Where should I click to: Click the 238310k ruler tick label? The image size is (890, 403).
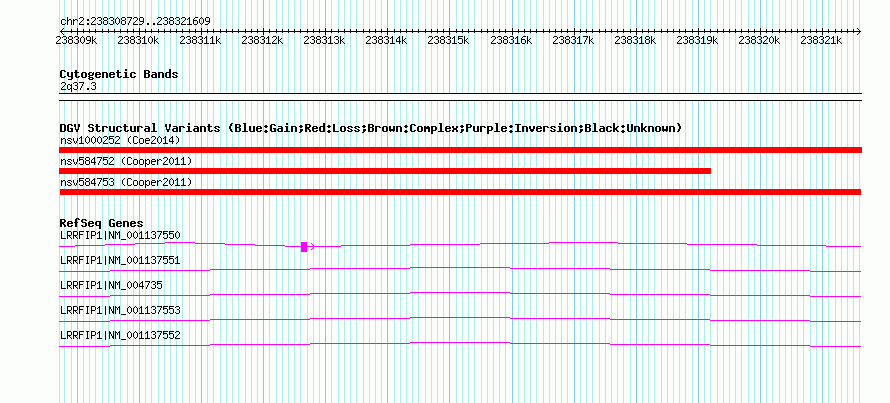(x=138, y=41)
